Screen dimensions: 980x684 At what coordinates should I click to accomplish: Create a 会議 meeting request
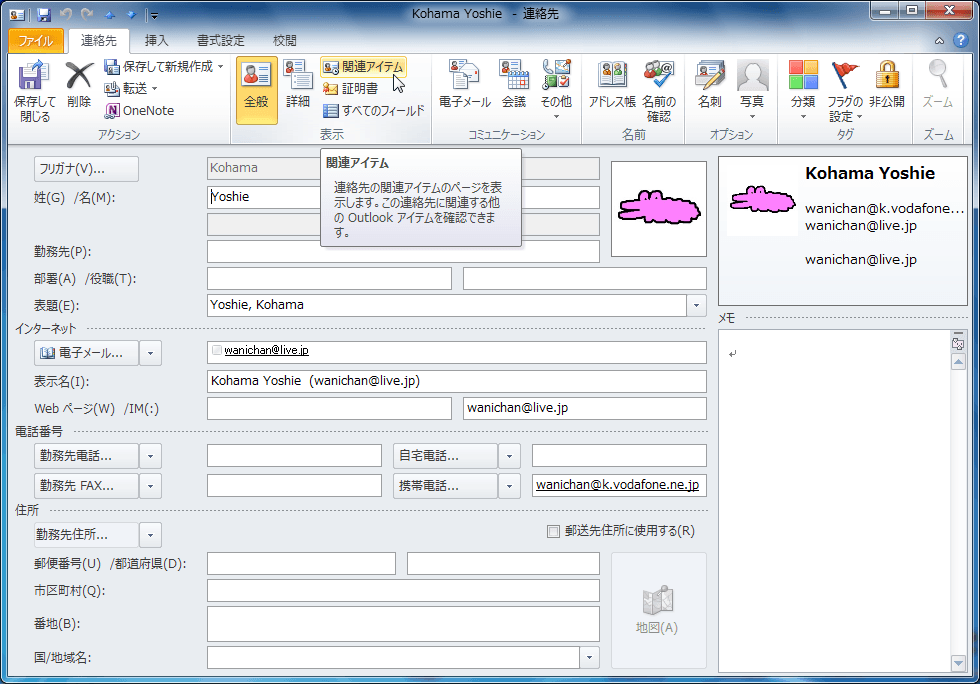(x=514, y=85)
